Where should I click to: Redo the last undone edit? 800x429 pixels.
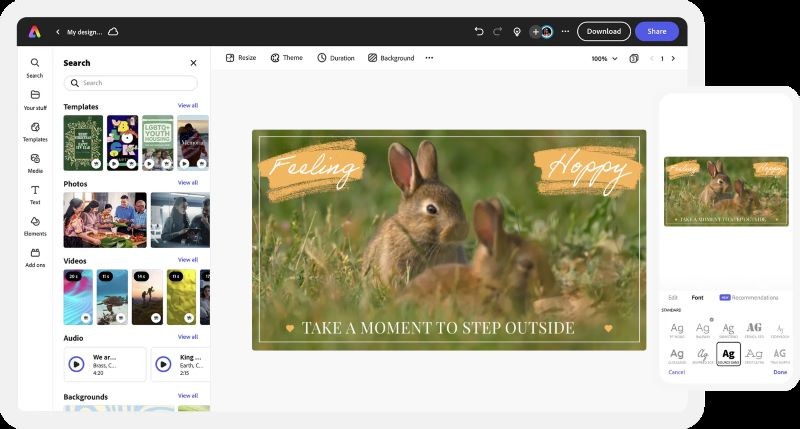click(x=497, y=32)
